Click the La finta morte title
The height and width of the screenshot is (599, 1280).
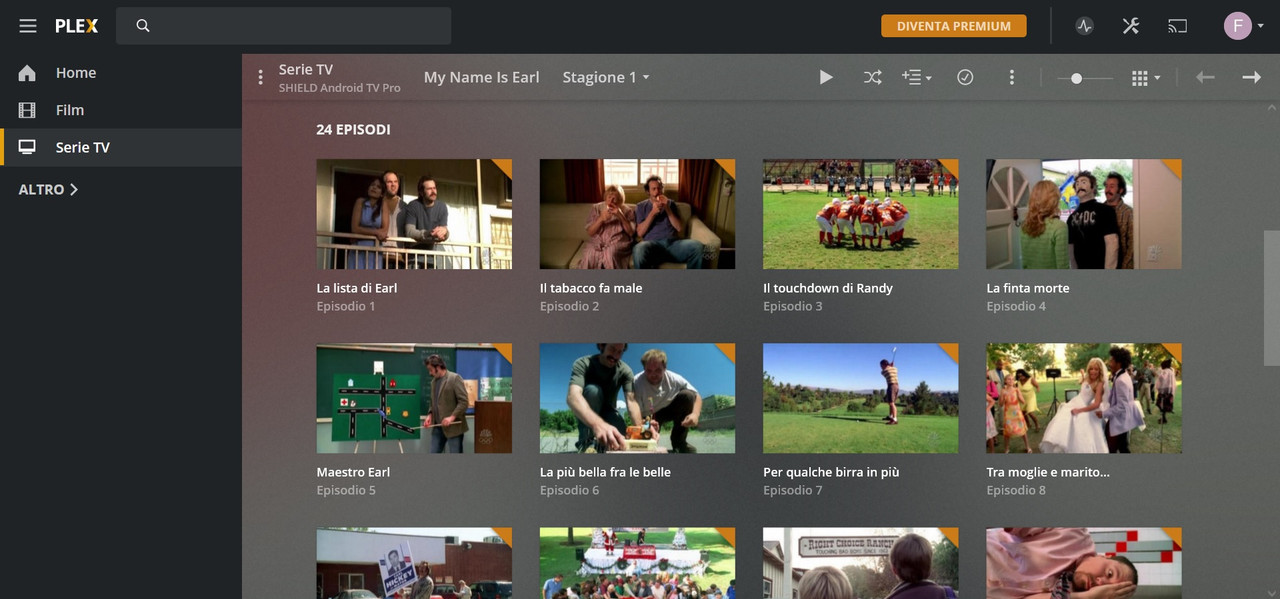tap(1028, 288)
